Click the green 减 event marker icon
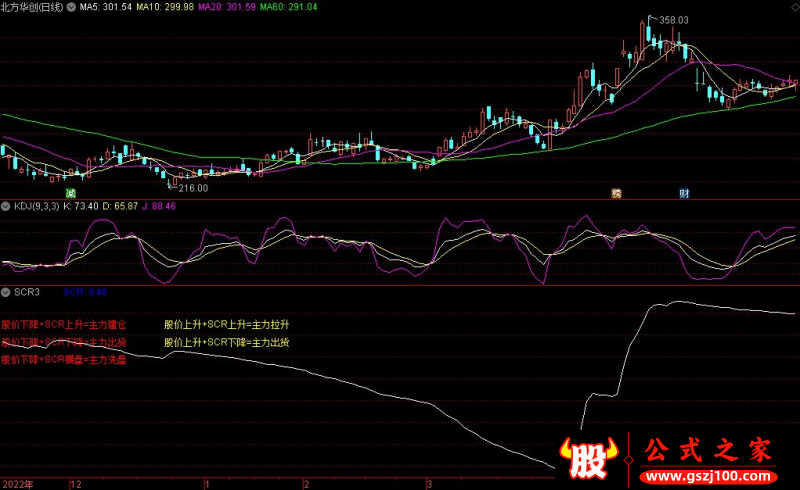 click(70, 192)
